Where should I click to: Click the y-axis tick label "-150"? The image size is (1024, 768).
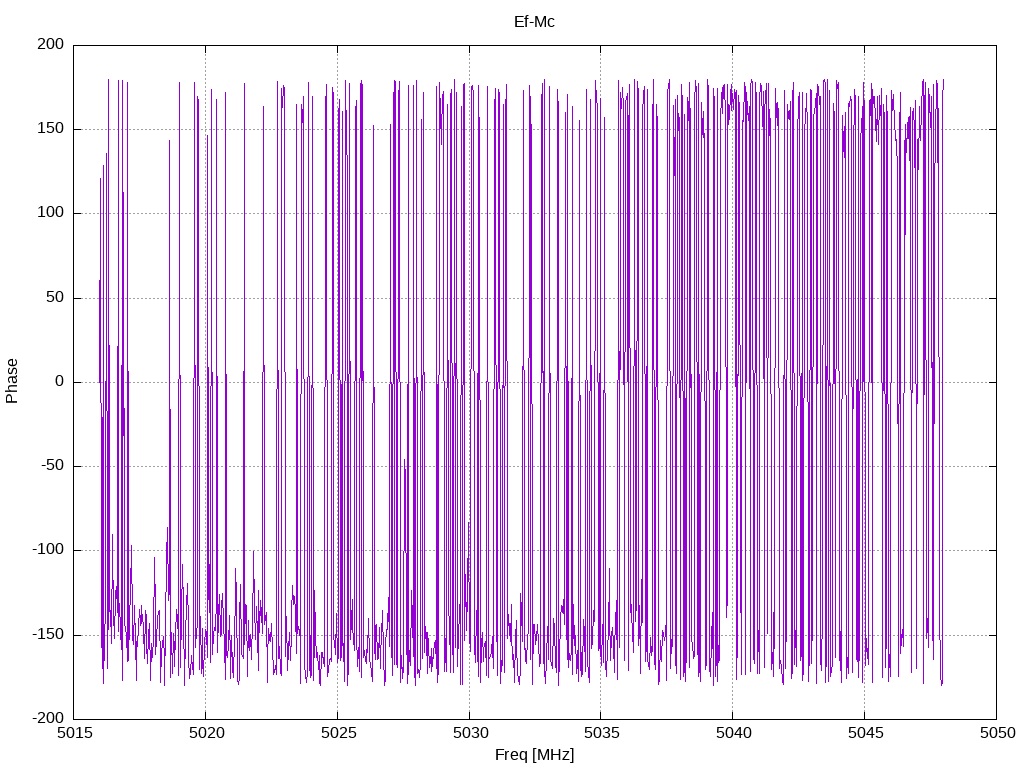pos(48,635)
